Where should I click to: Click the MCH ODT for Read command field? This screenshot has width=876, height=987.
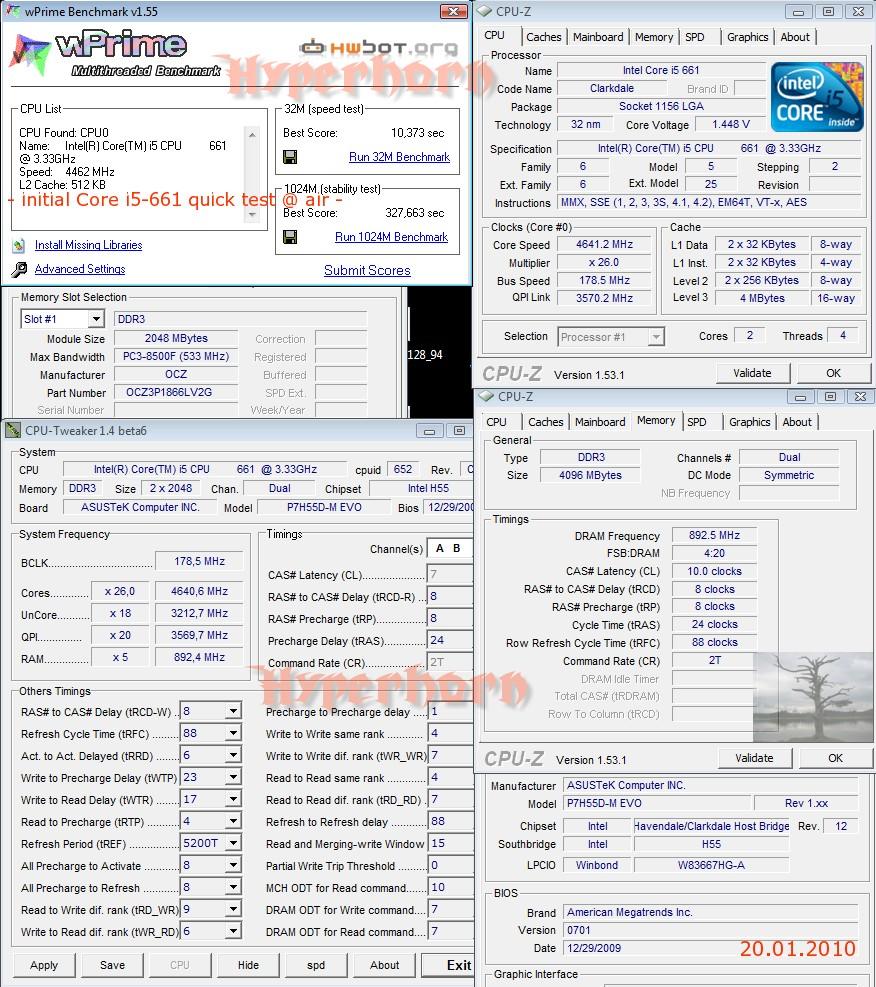451,888
